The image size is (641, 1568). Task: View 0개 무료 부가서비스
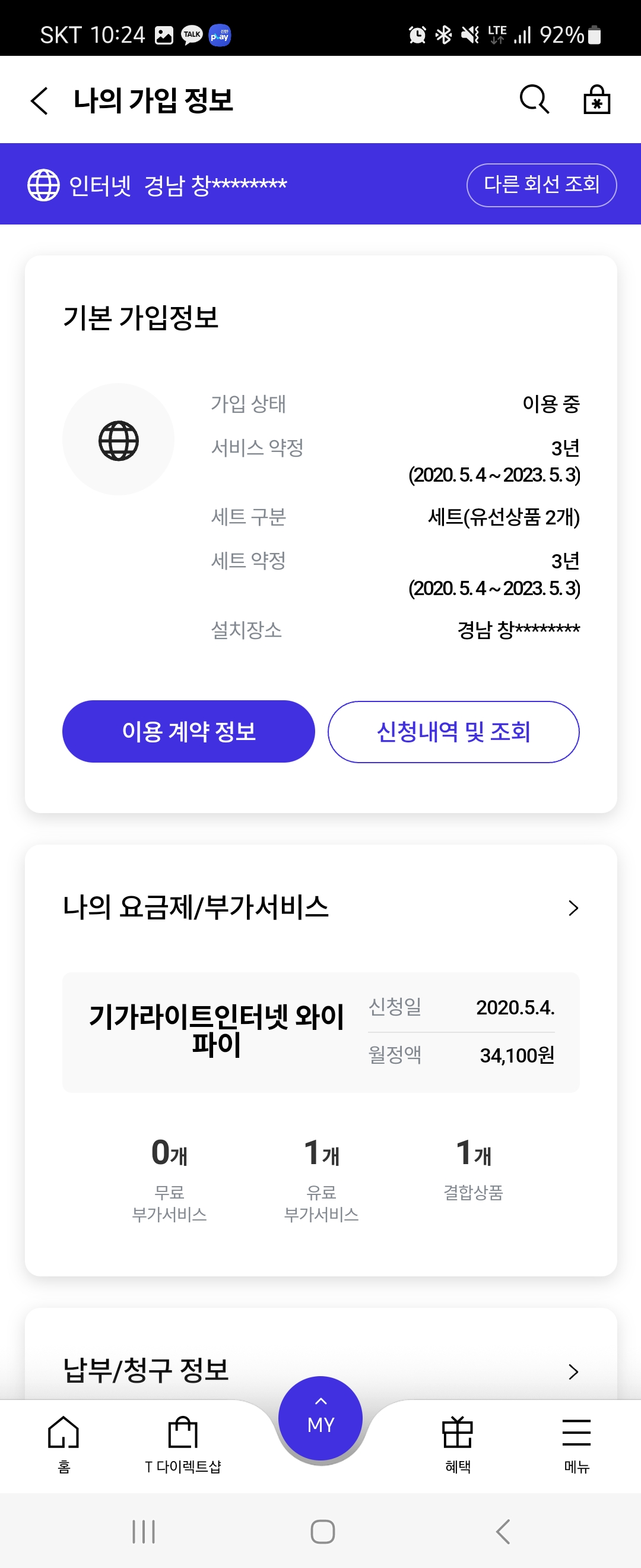tap(169, 1179)
